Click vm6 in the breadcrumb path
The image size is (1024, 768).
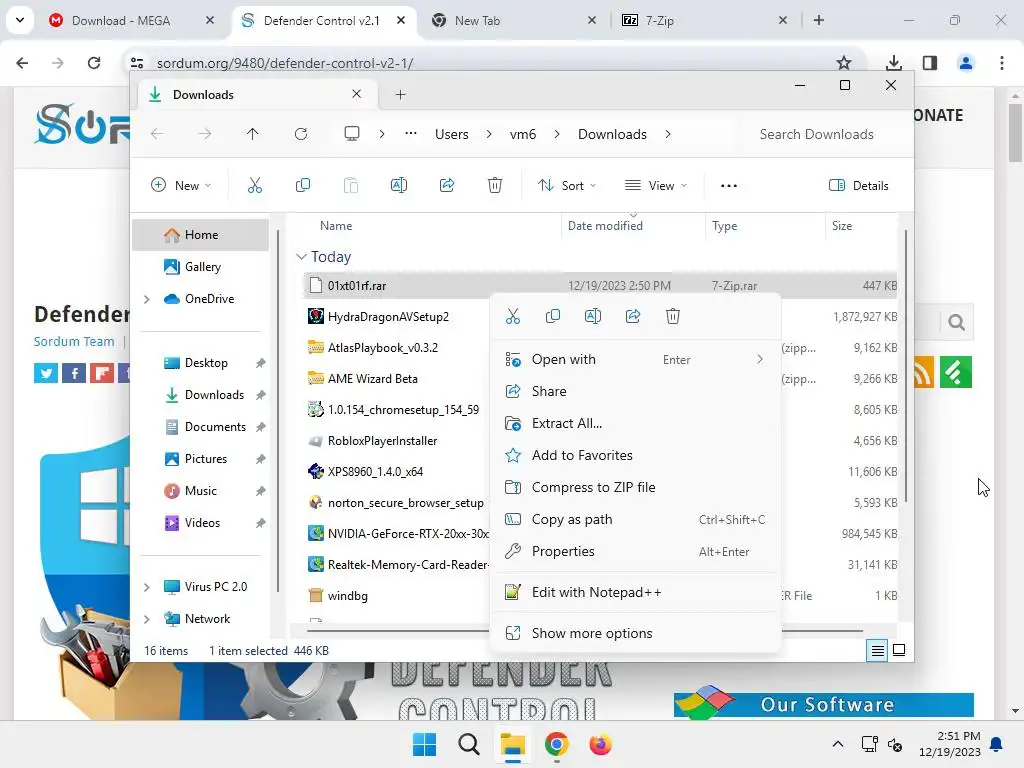[x=522, y=134]
